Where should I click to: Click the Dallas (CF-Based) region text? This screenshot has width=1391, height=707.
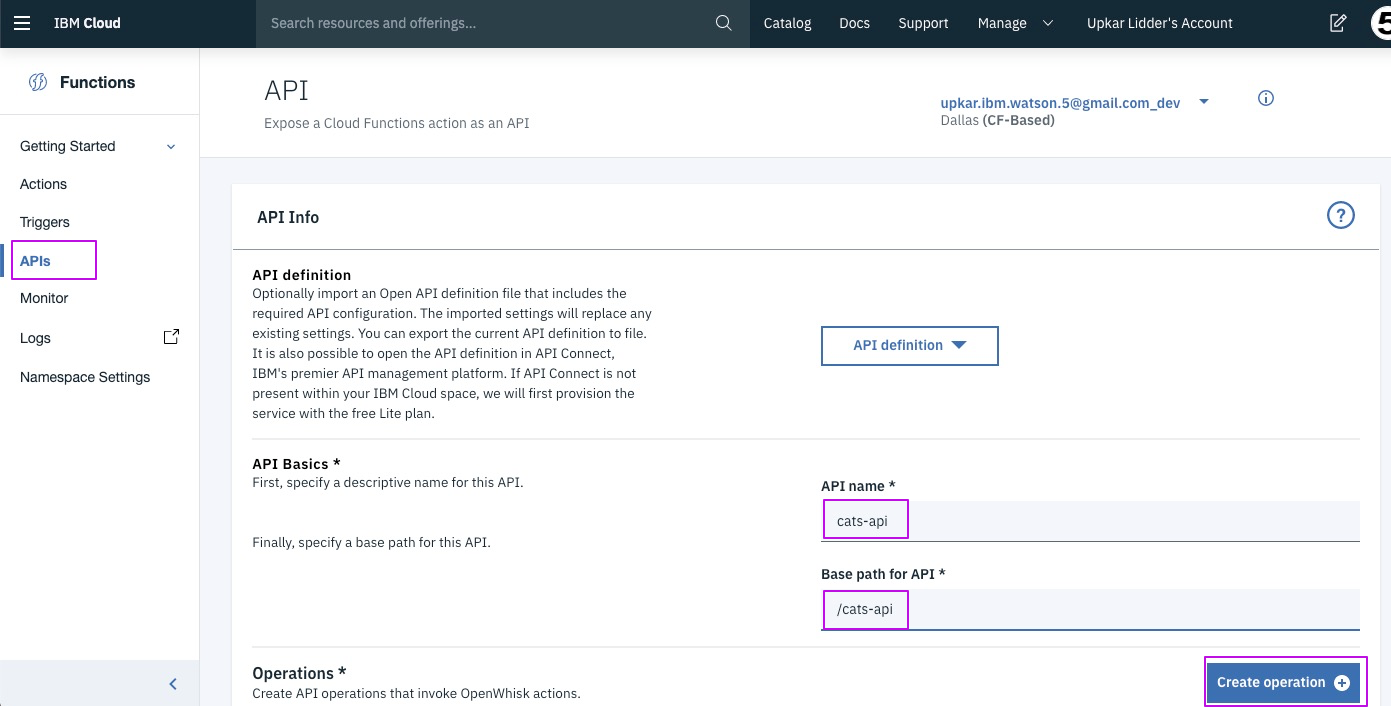point(998,120)
